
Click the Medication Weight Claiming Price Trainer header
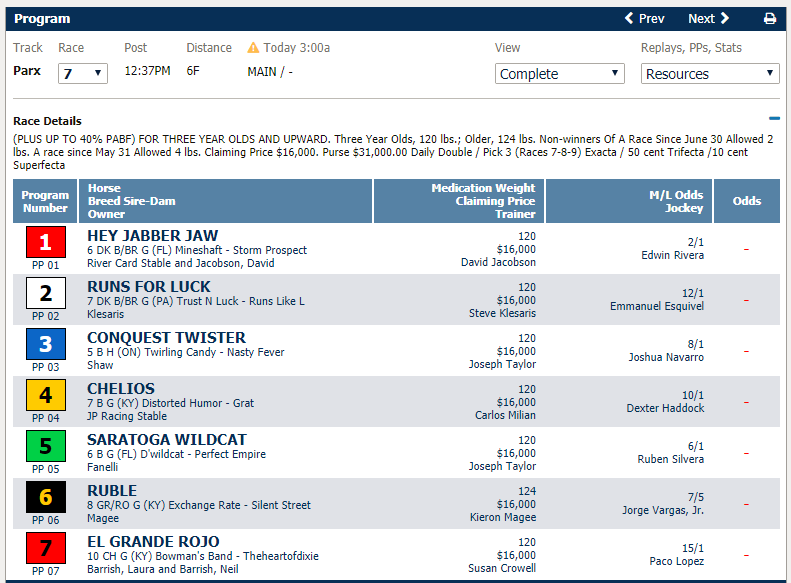459,201
